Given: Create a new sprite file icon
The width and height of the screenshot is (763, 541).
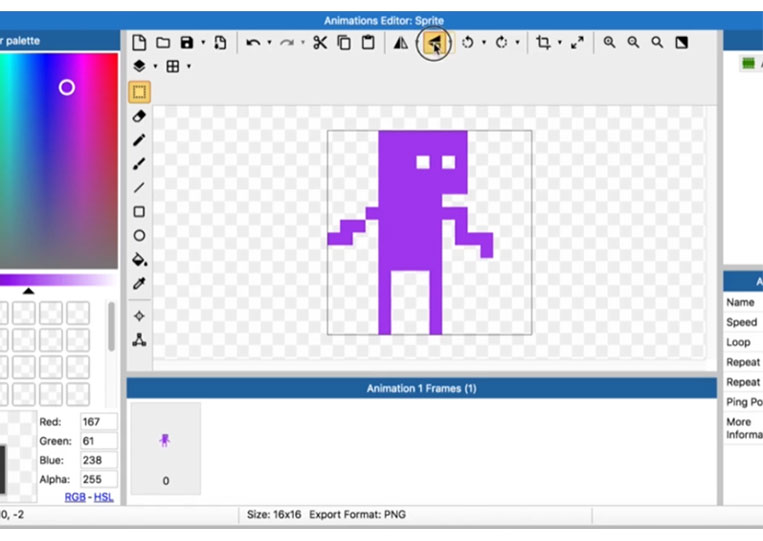Looking at the screenshot, I should (139, 42).
